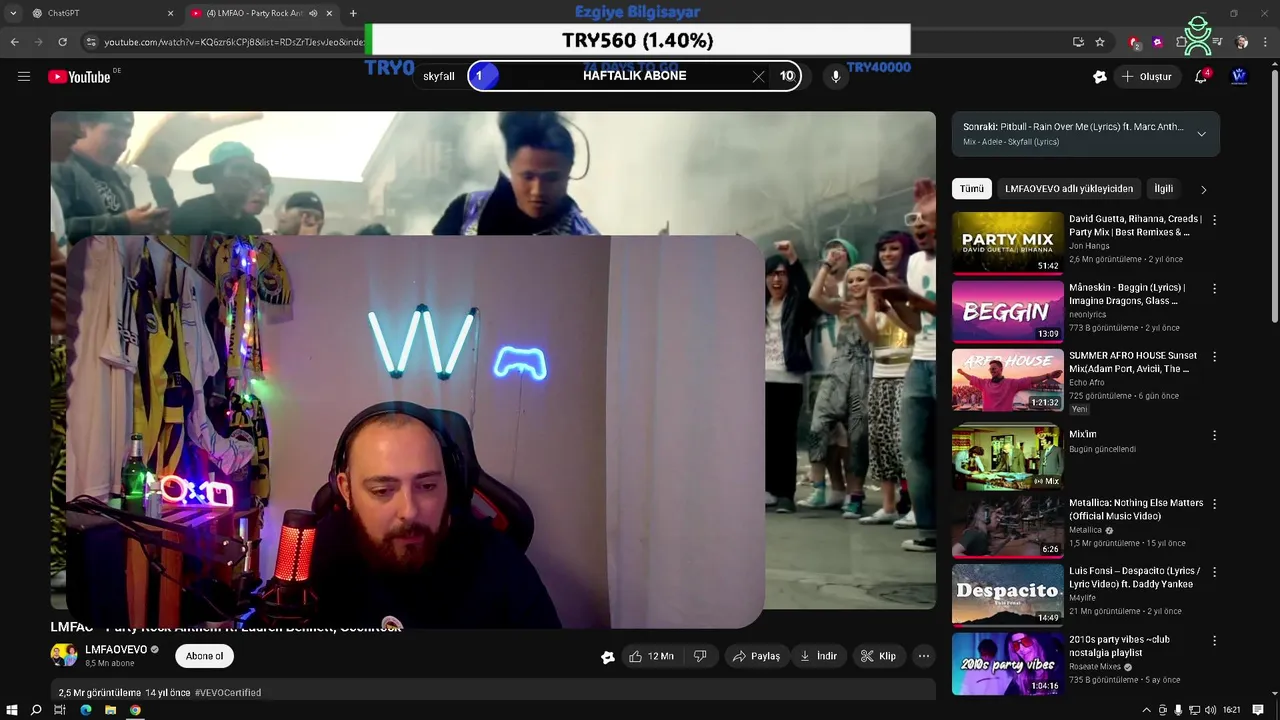The width and height of the screenshot is (1280, 720).
Task: Start voice search with microphone icon
Action: (x=836, y=76)
